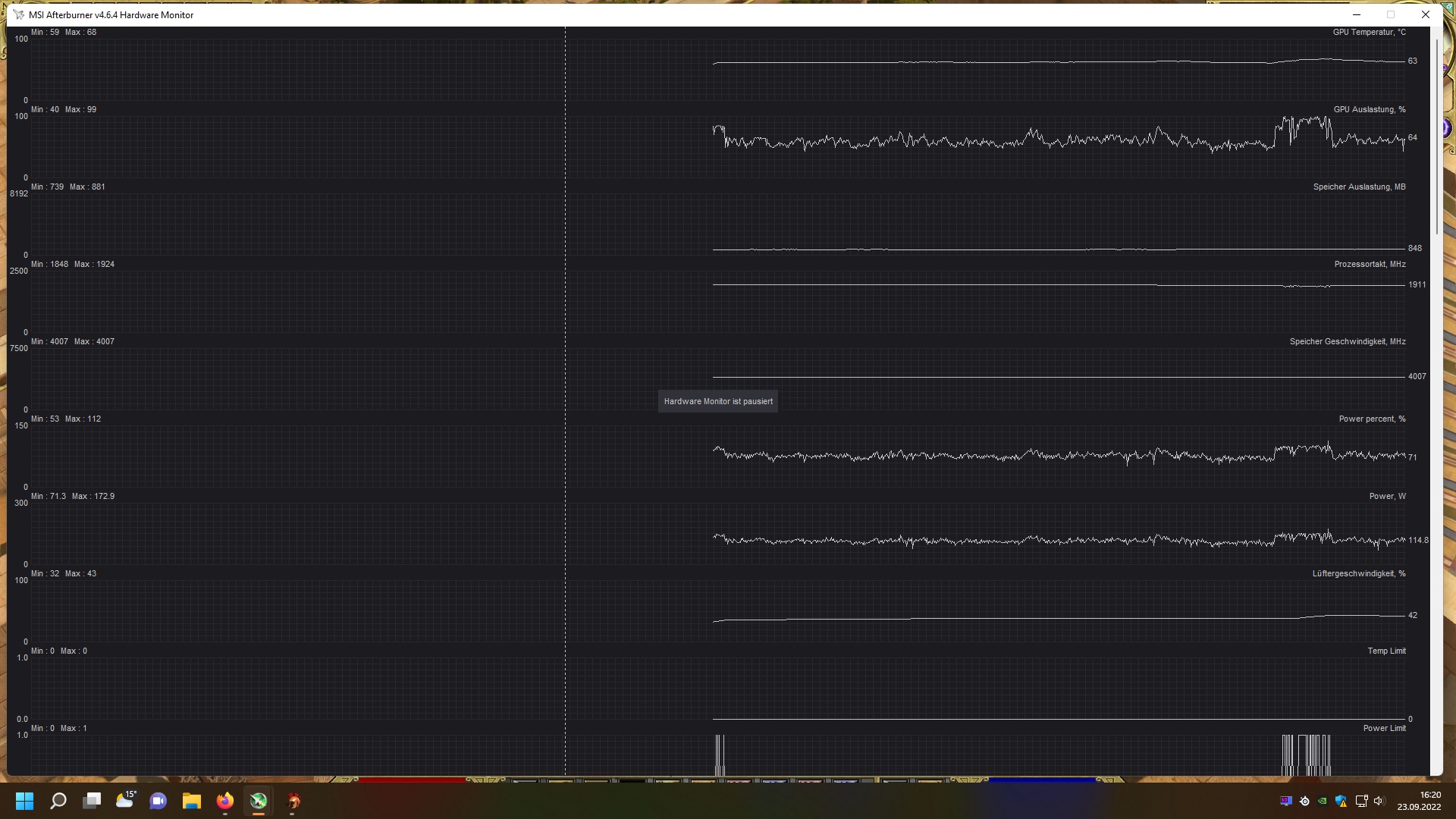The width and height of the screenshot is (1456, 819).
Task: Click on the GPU Auslastung graph line
Action: pos(986,142)
